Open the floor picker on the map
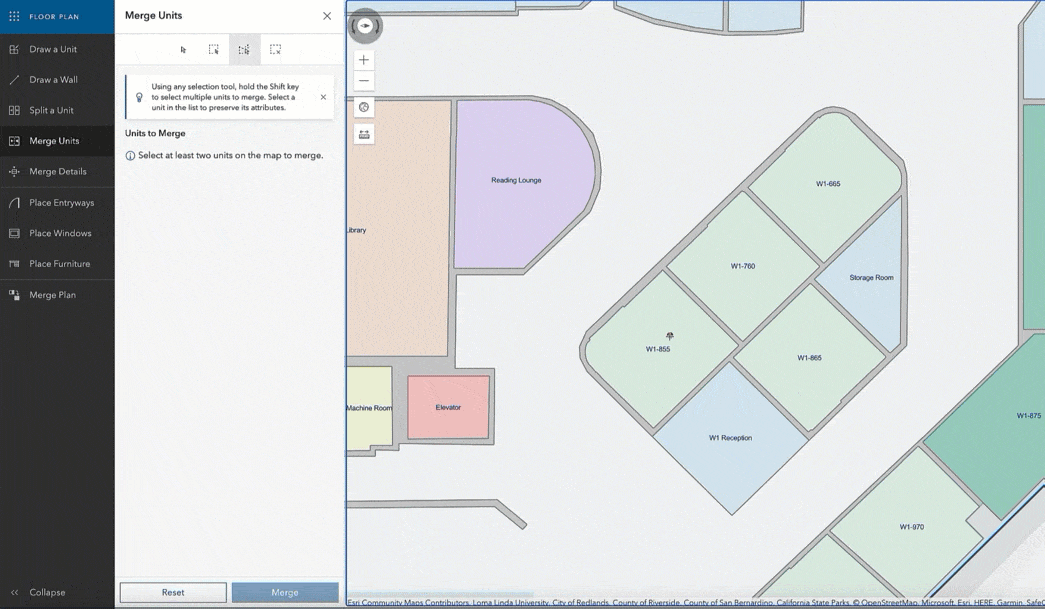 364,133
